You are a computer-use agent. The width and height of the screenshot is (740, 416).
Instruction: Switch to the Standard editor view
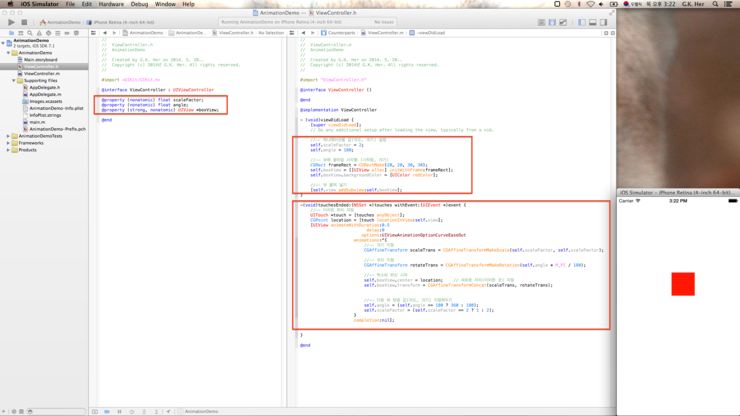[541, 22]
